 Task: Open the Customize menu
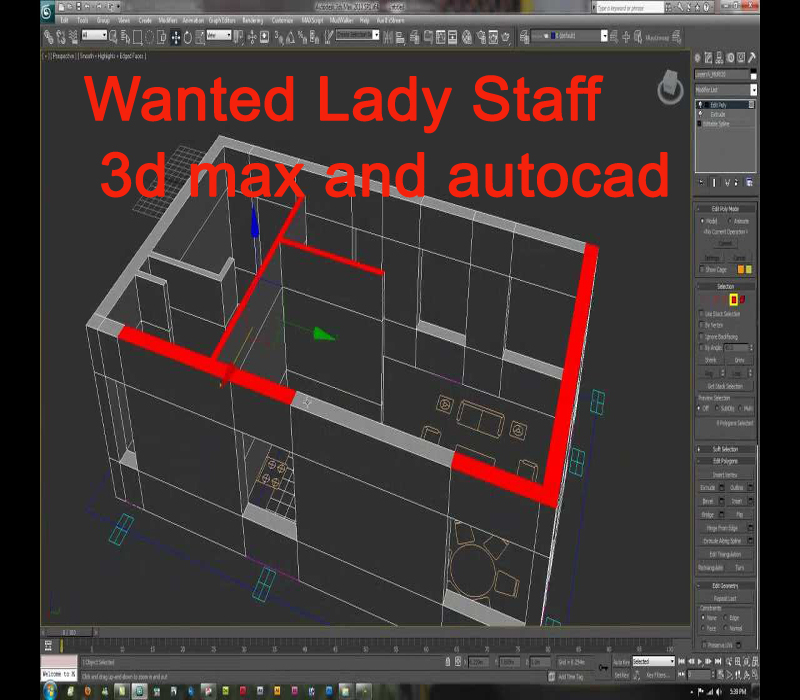click(282, 20)
